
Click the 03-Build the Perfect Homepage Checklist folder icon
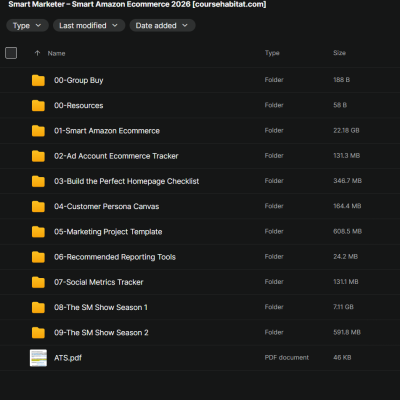click(x=38, y=181)
